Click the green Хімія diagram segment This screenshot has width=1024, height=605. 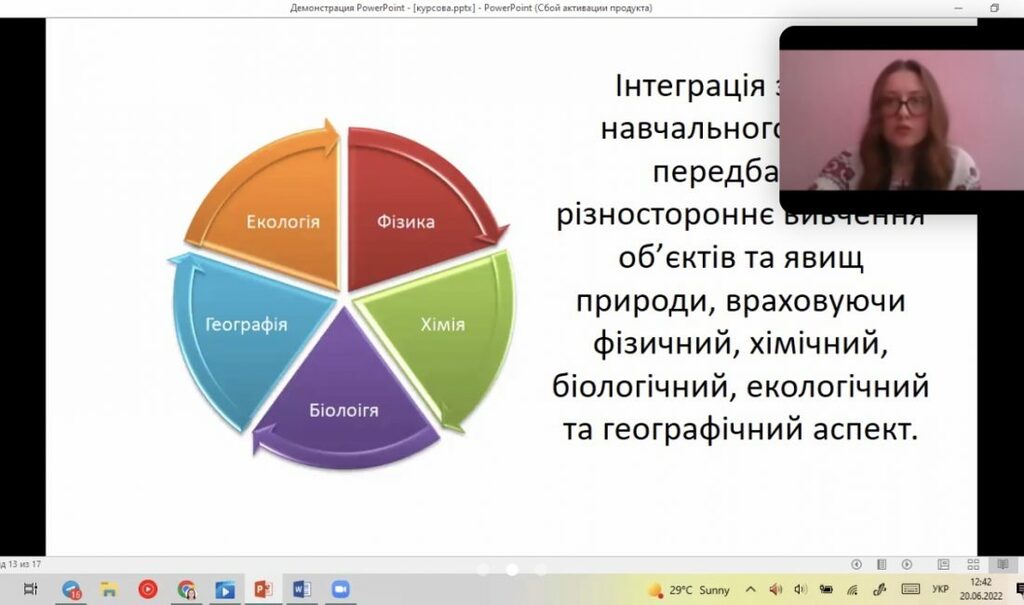[440, 324]
